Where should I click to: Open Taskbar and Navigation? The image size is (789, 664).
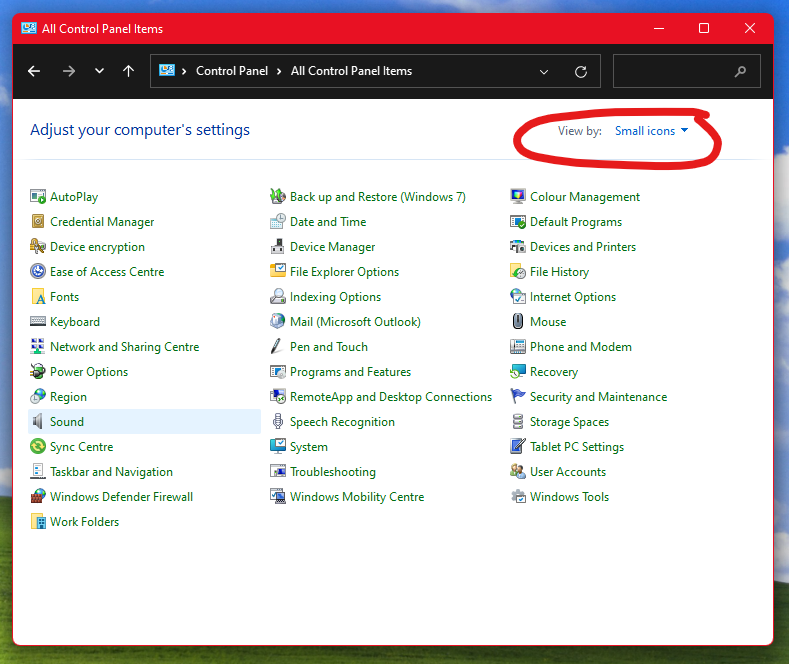coord(111,472)
